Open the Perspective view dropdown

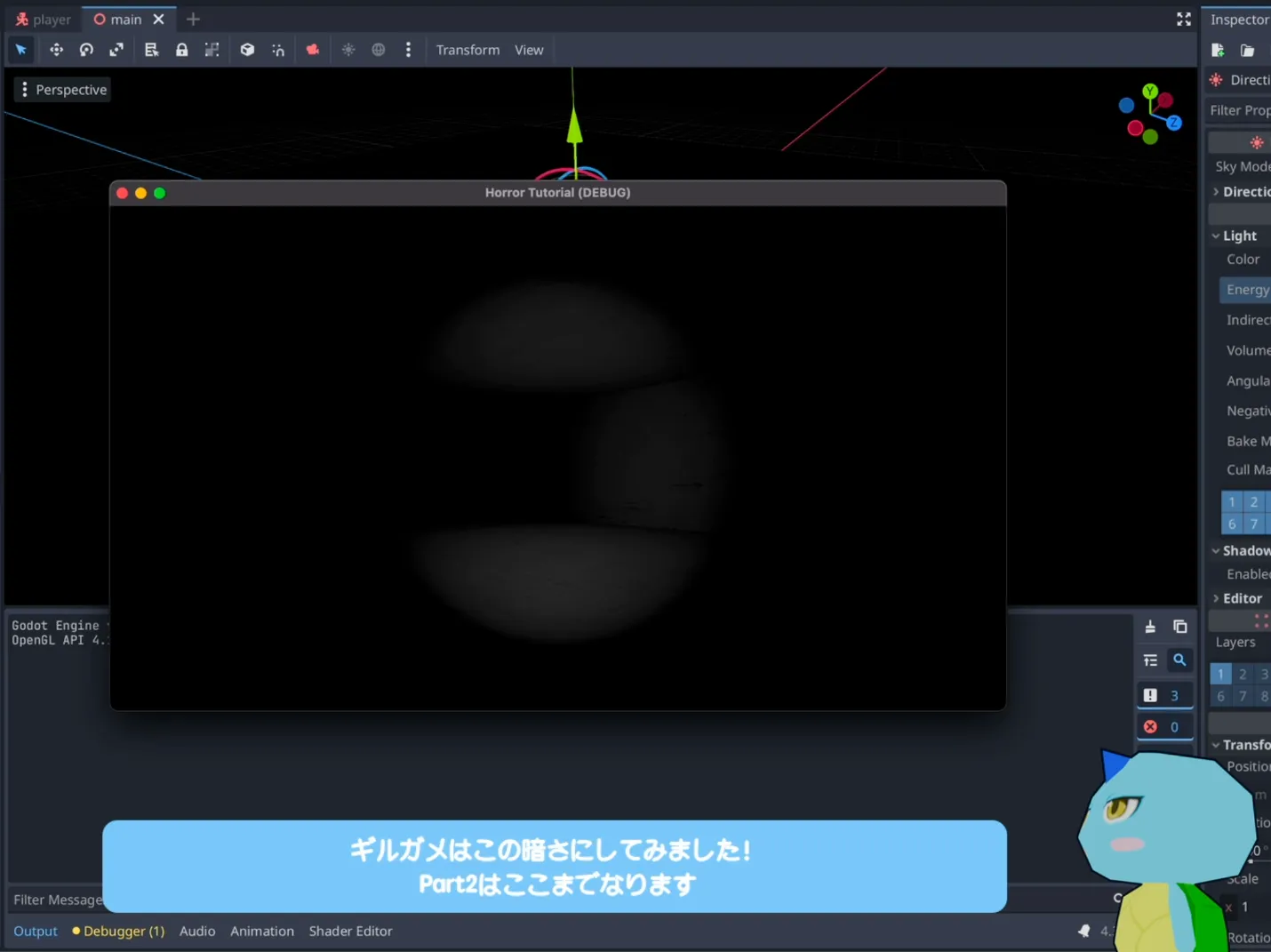pyautogui.click(x=62, y=90)
